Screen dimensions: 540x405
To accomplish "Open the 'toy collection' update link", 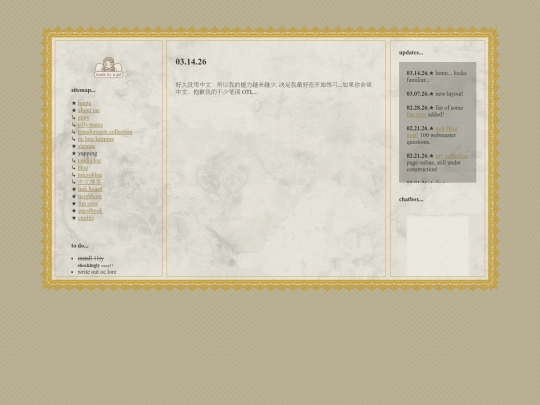I will (x=451, y=156).
